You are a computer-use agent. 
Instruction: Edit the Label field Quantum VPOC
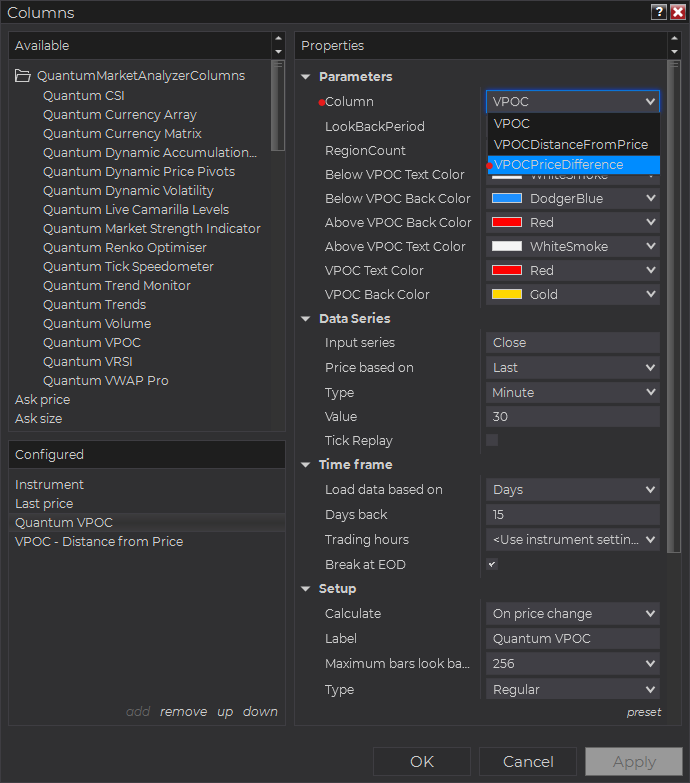pyautogui.click(x=573, y=639)
